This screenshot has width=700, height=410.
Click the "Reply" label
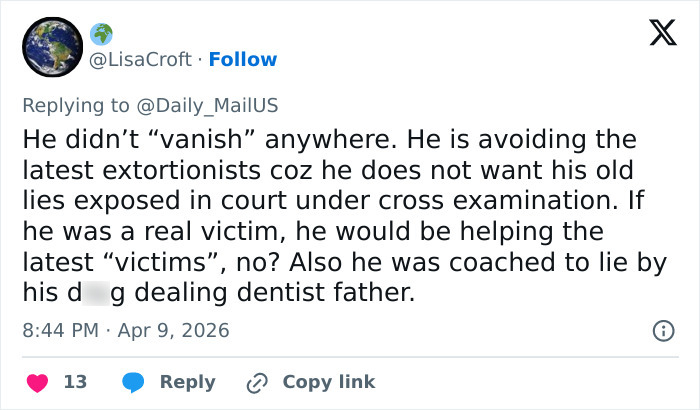[x=188, y=382]
